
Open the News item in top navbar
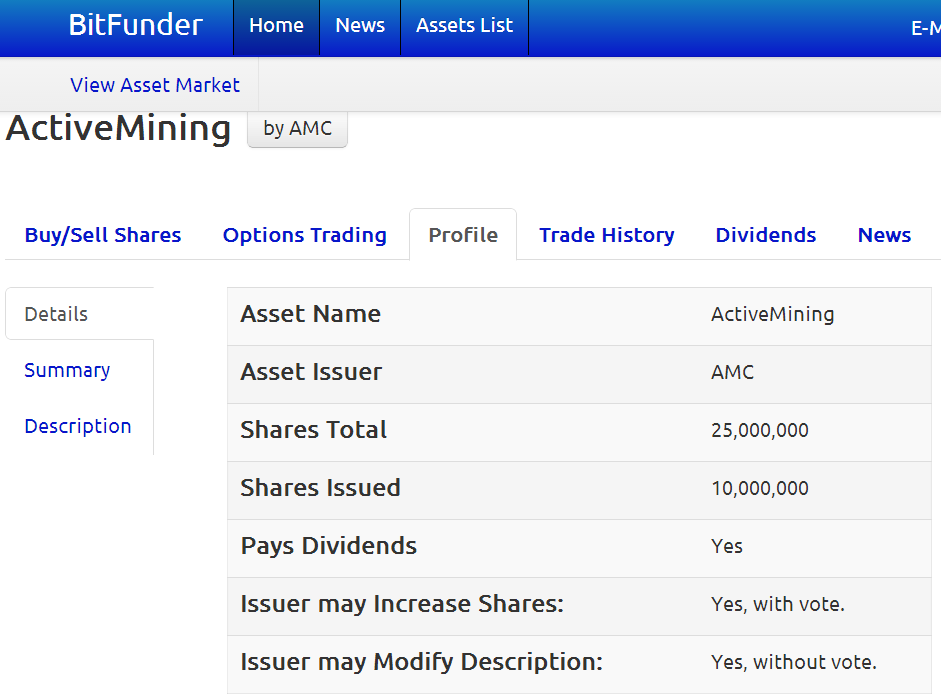[x=360, y=28]
